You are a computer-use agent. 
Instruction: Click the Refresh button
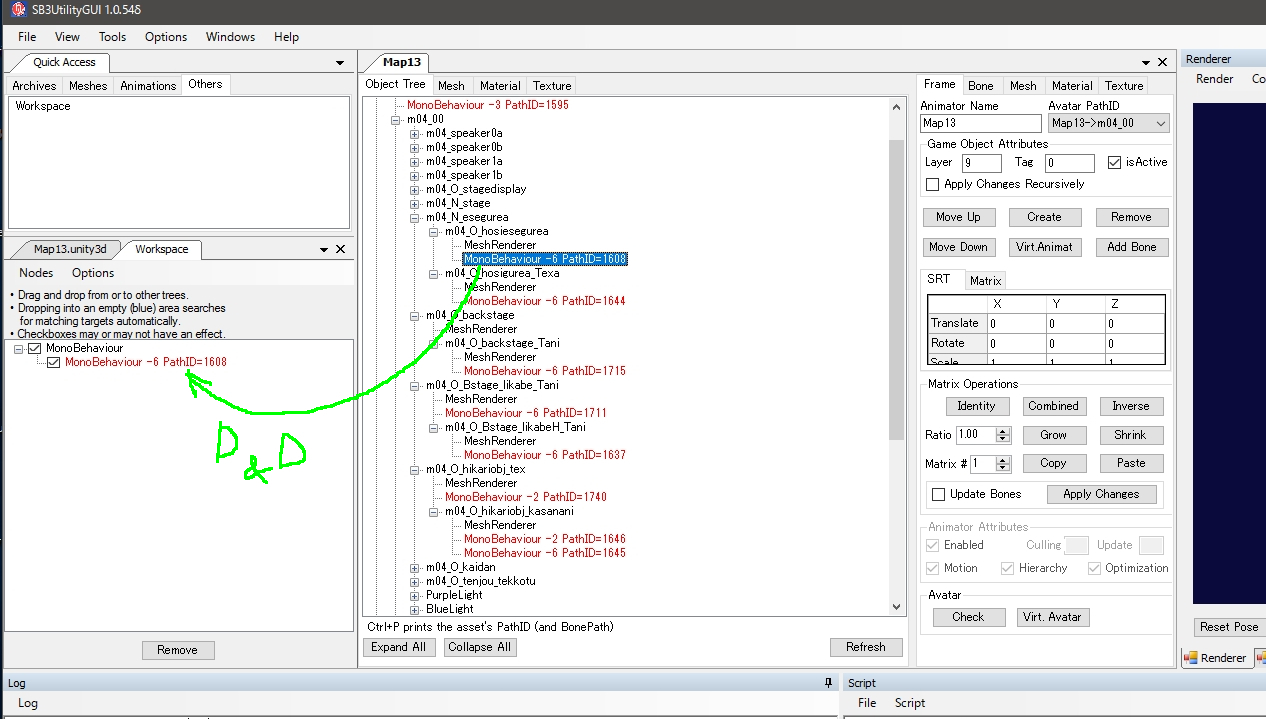pos(865,647)
